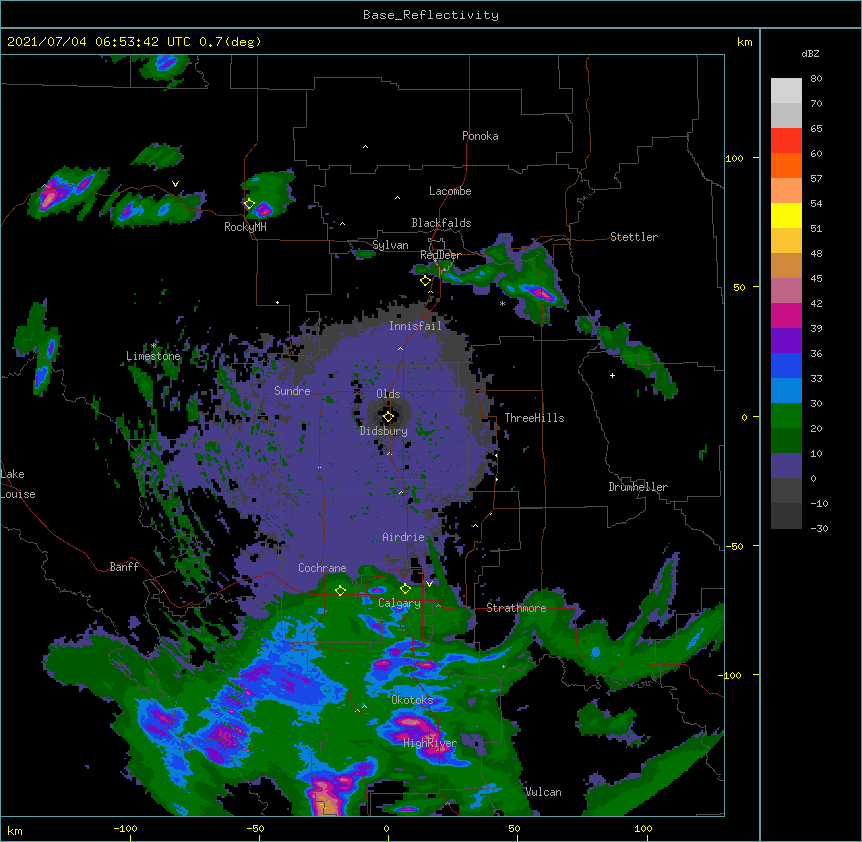Click the Airdrie city label
Viewport: 862px width, 842px height.
coord(403,537)
